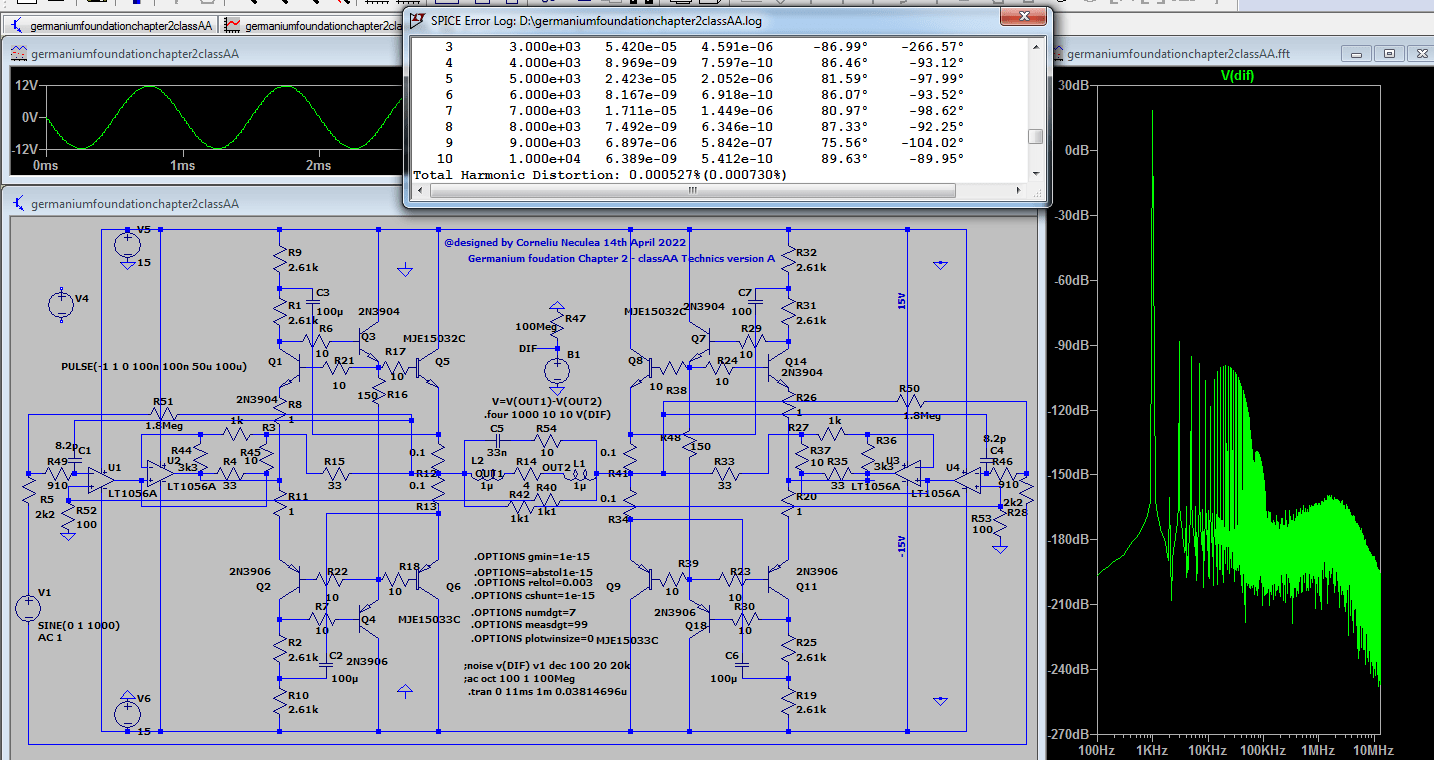Click the MJE15033C label next to Q6
The height and width of the screenshot is (760, 1434).
[x=429, y=619]
